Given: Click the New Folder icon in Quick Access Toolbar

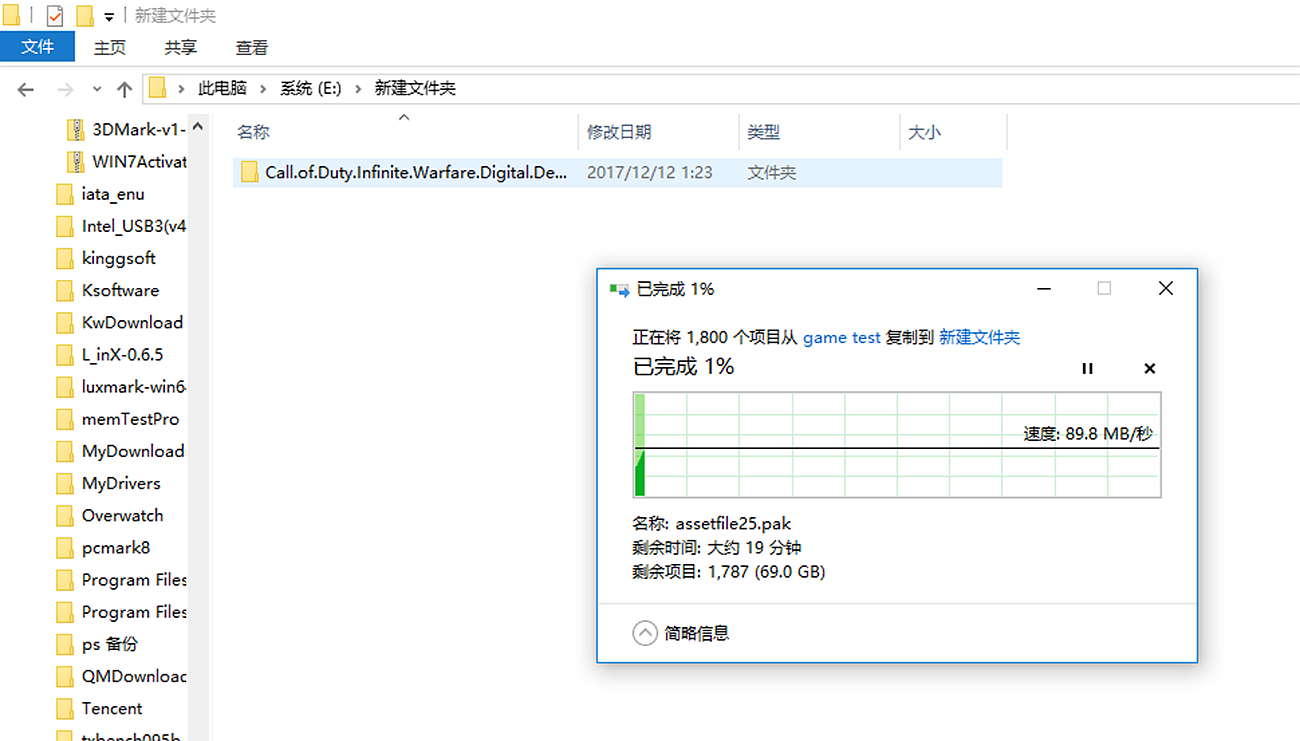Looking at the screenshot, I should point(84,14).
